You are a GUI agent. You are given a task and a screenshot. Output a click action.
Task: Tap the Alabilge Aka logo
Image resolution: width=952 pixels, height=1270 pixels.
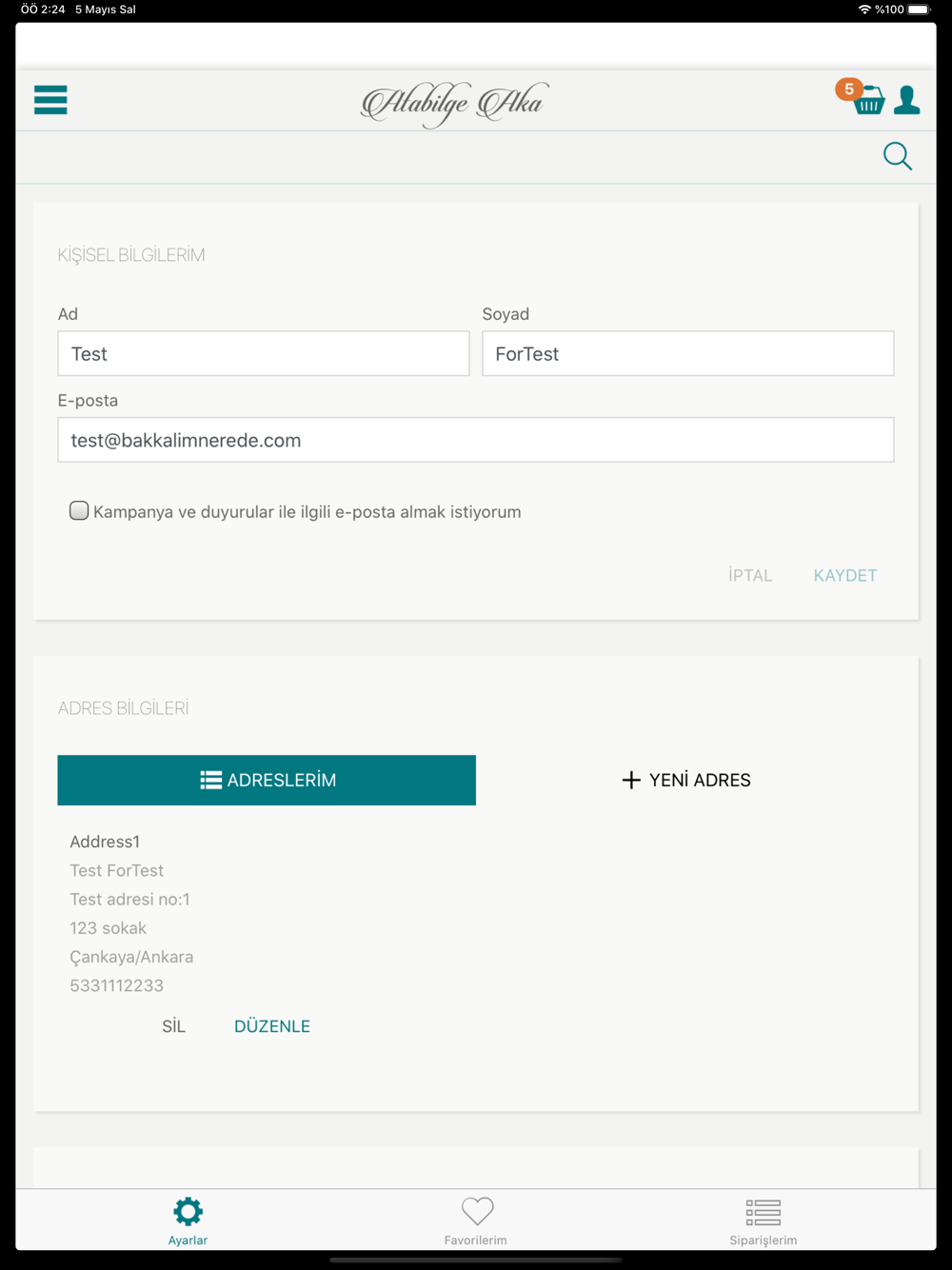455,104
